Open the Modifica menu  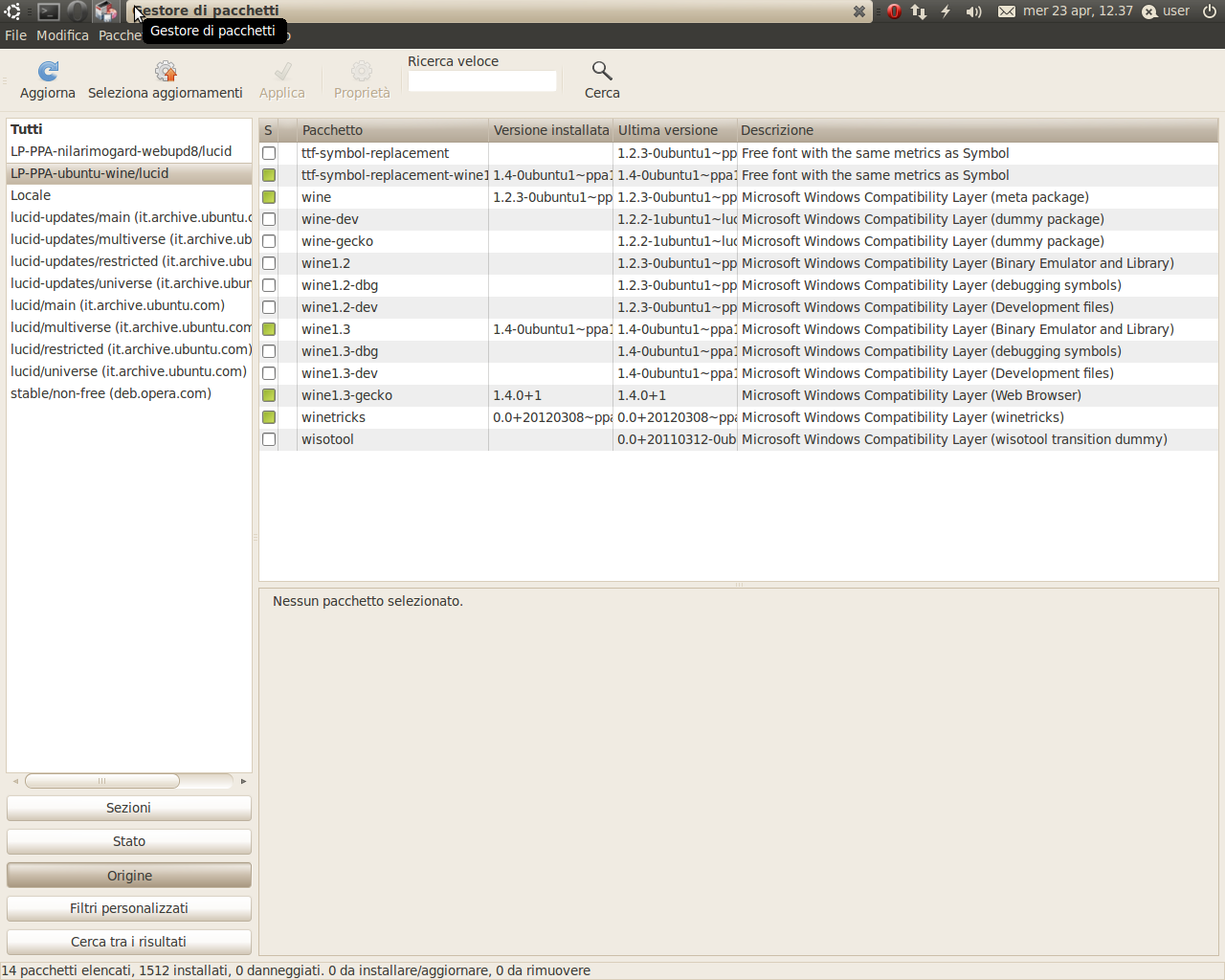click(62, 35)
